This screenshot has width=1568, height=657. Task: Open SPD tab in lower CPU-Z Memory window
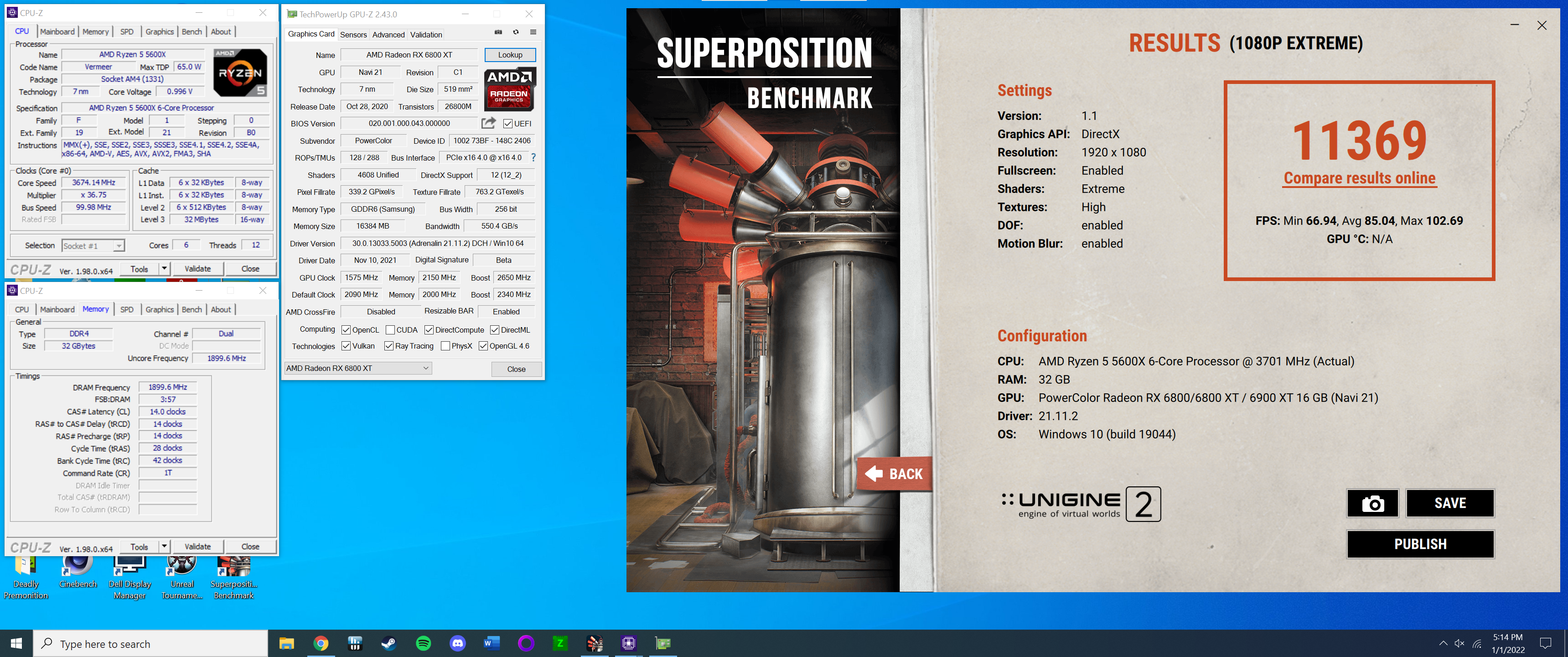tap(127, 309)
